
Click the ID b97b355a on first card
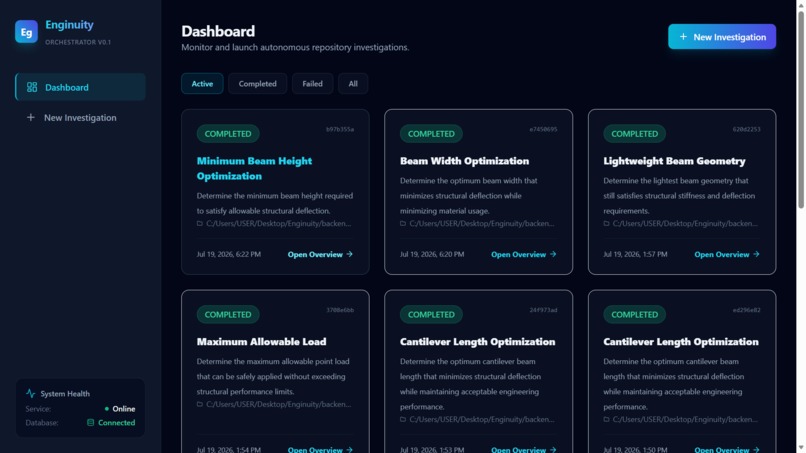(340, 129)
